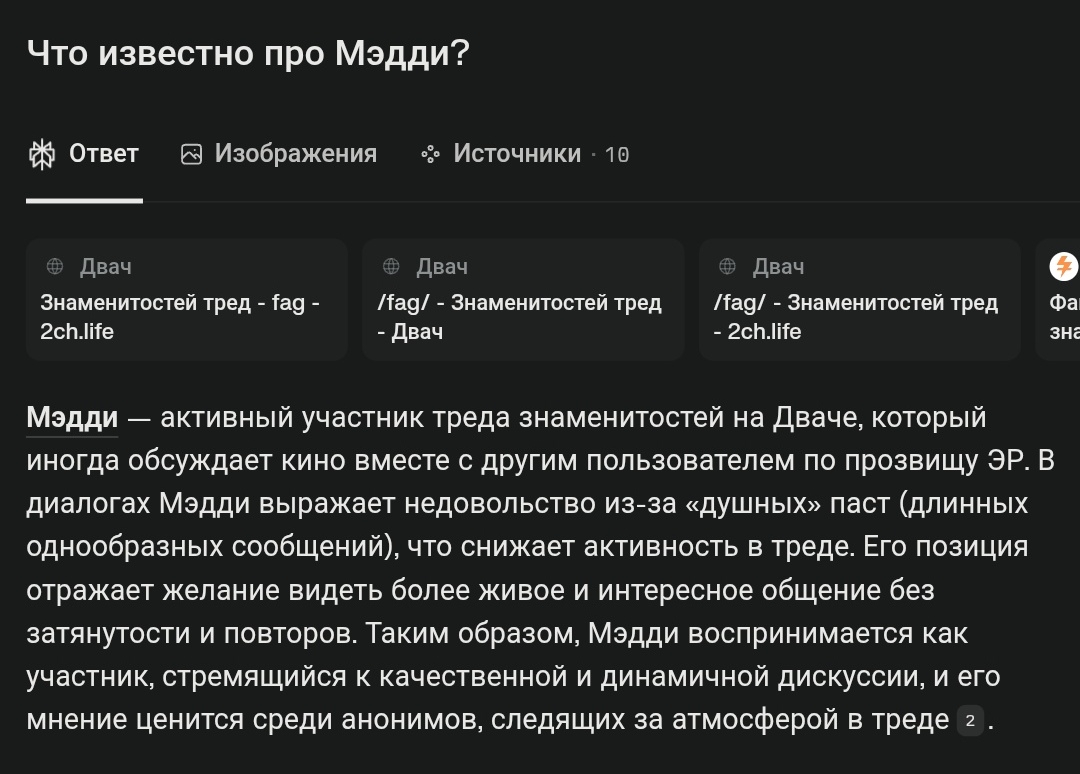Click the orange lightning icon on the cut-off card

[x=1063, y=266]
